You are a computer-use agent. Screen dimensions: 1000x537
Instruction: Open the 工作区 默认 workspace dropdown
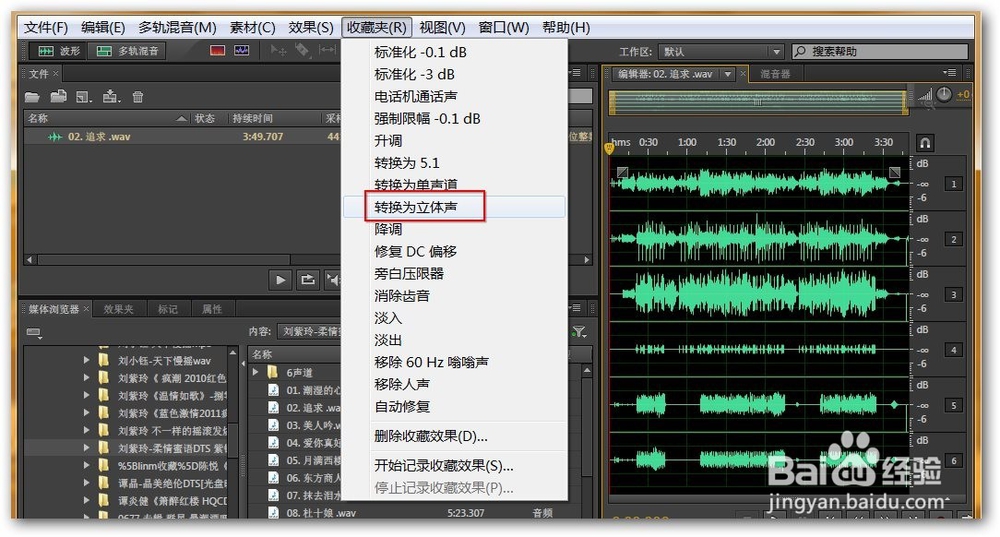click(x=721, y=51)
